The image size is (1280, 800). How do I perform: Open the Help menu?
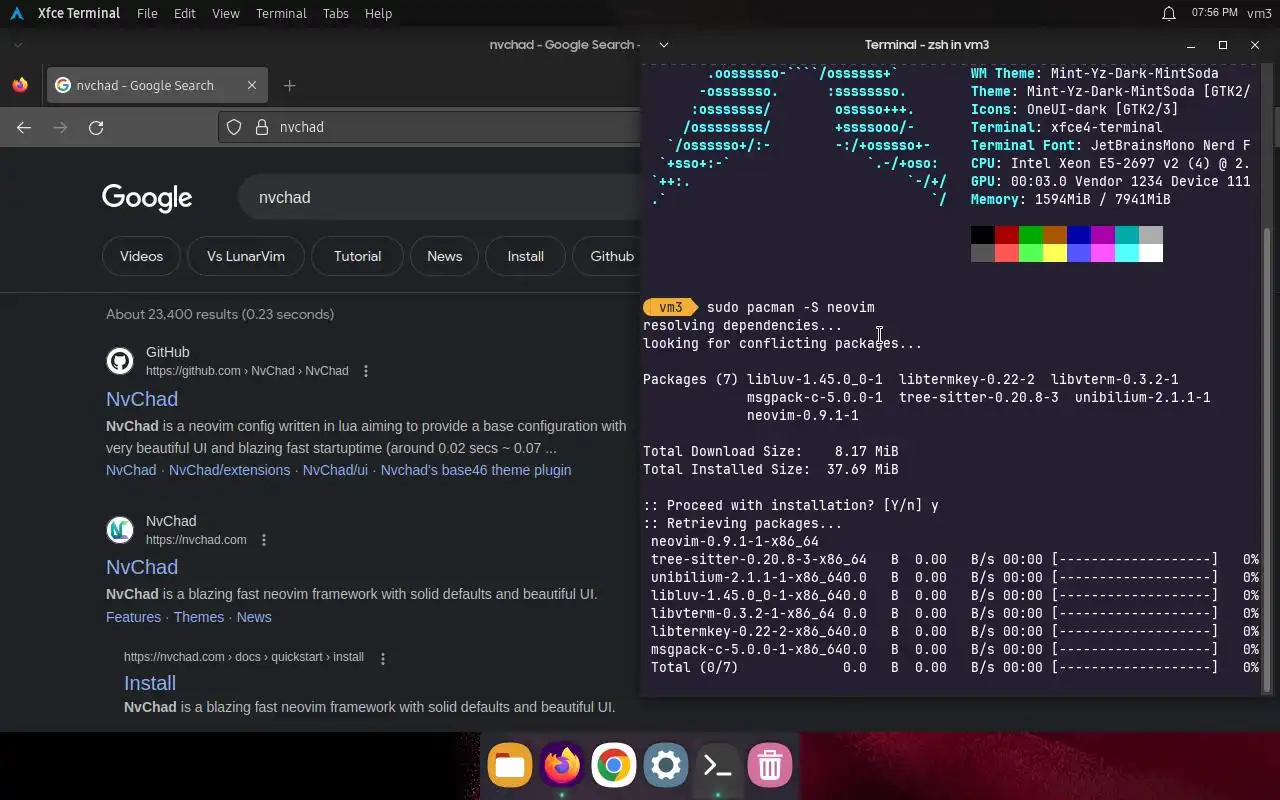[378, 13]
